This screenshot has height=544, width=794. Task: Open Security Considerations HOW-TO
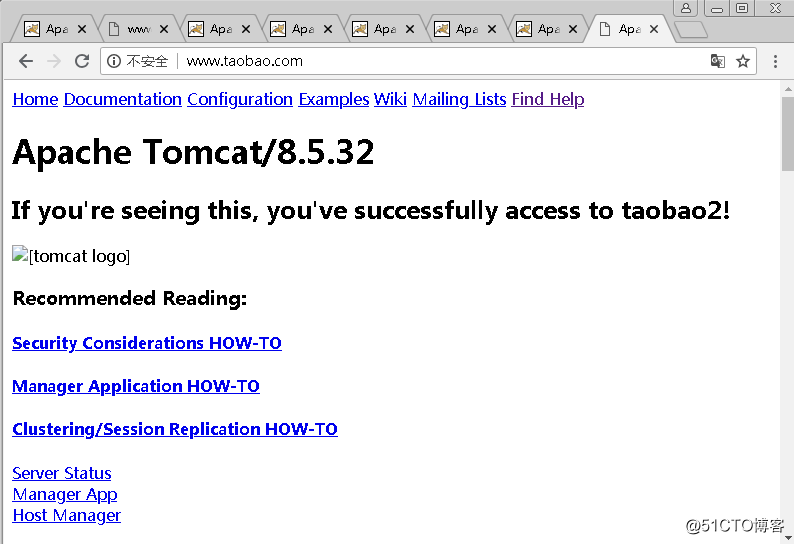(x=147, y=343)
